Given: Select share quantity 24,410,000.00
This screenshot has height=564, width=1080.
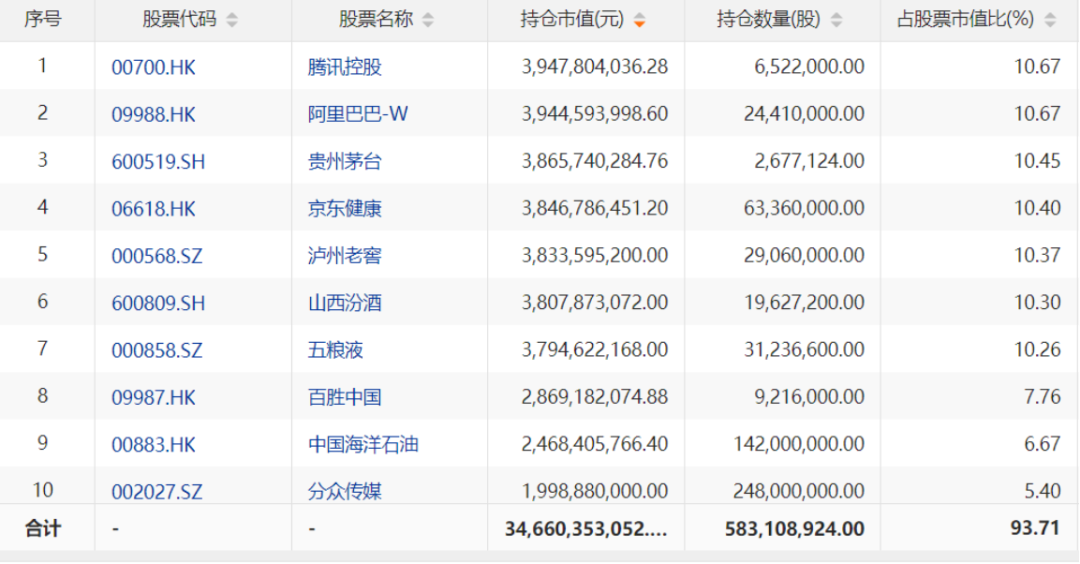Looking at the screenshot, I should (x=804, y=114).
